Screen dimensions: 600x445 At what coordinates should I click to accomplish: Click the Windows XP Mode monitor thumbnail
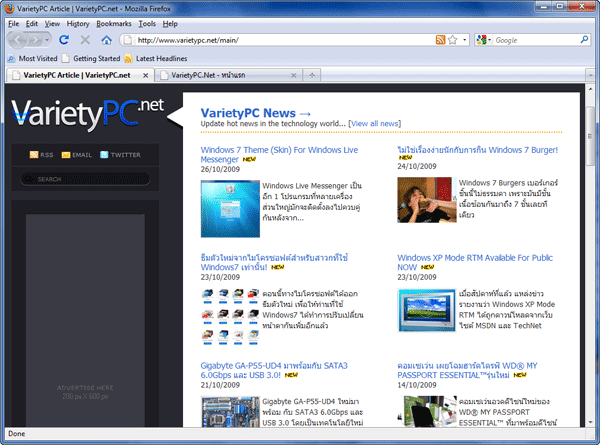pyautogui.click(x=427, y=310)
